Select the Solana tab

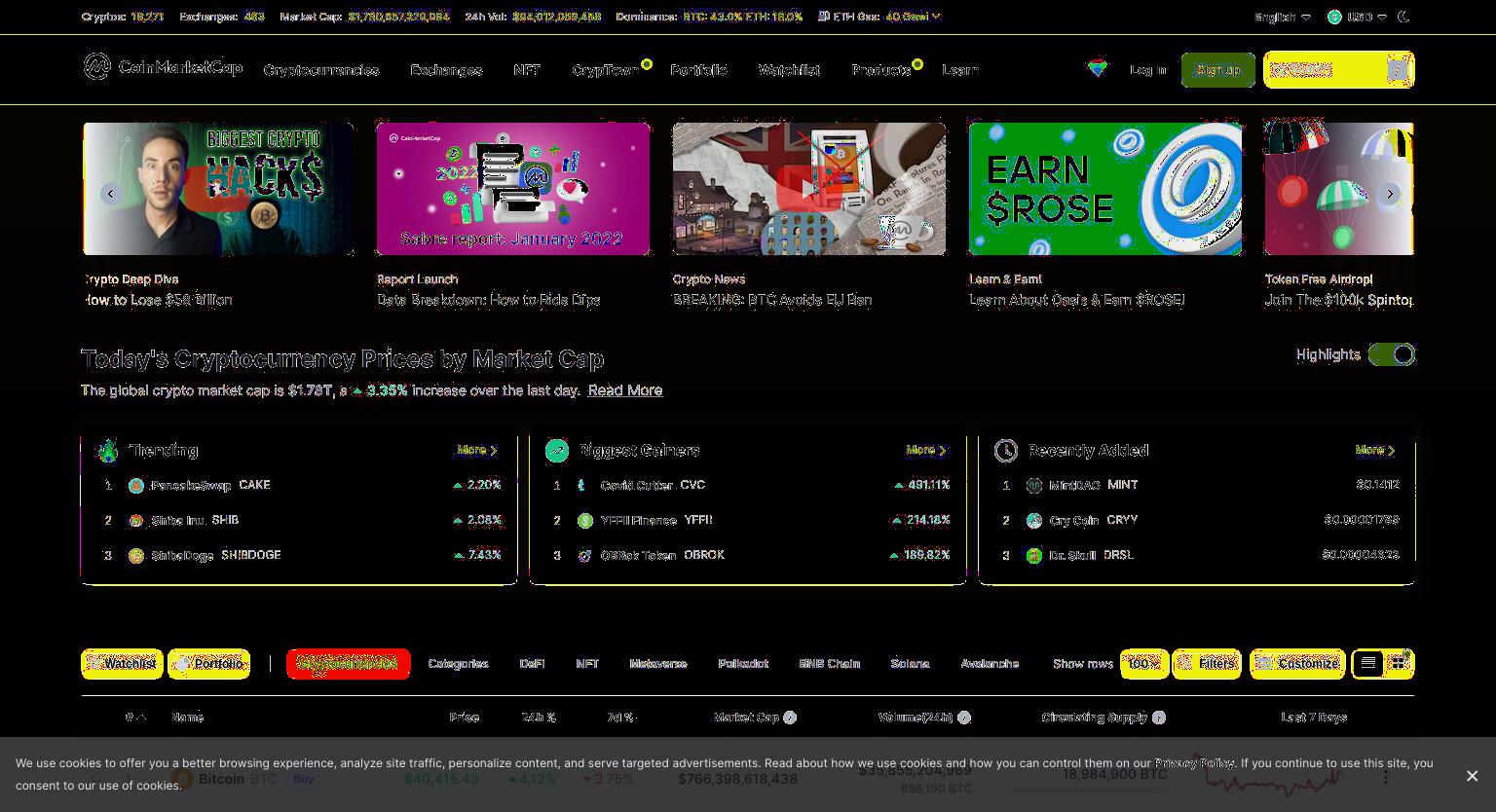click(910, 663)
